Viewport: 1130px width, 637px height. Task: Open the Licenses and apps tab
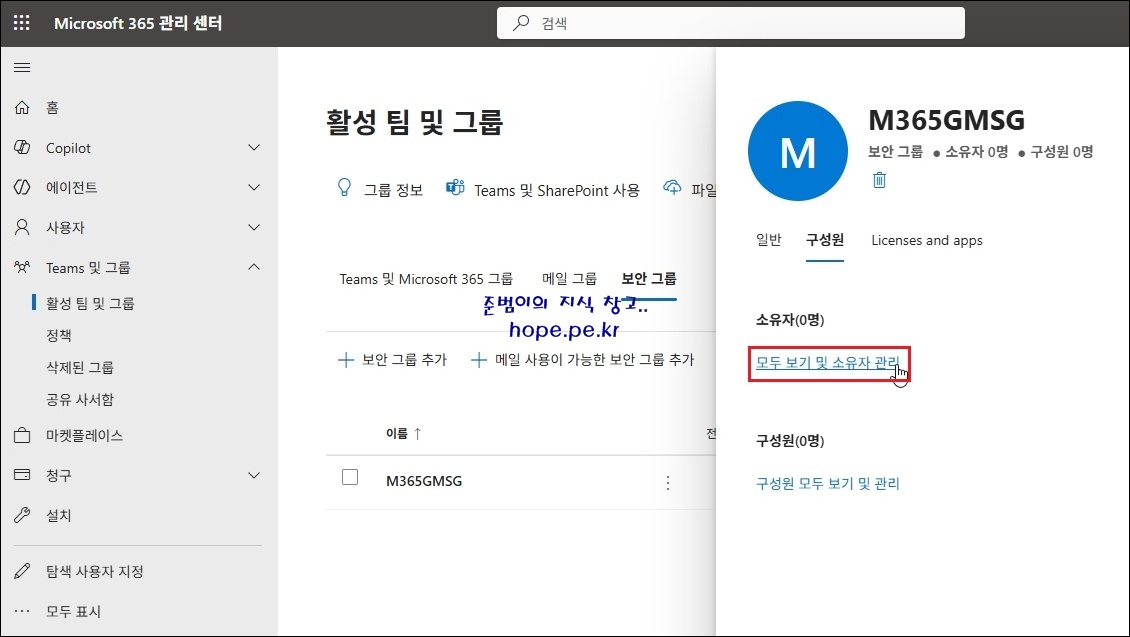click(927, 241)
